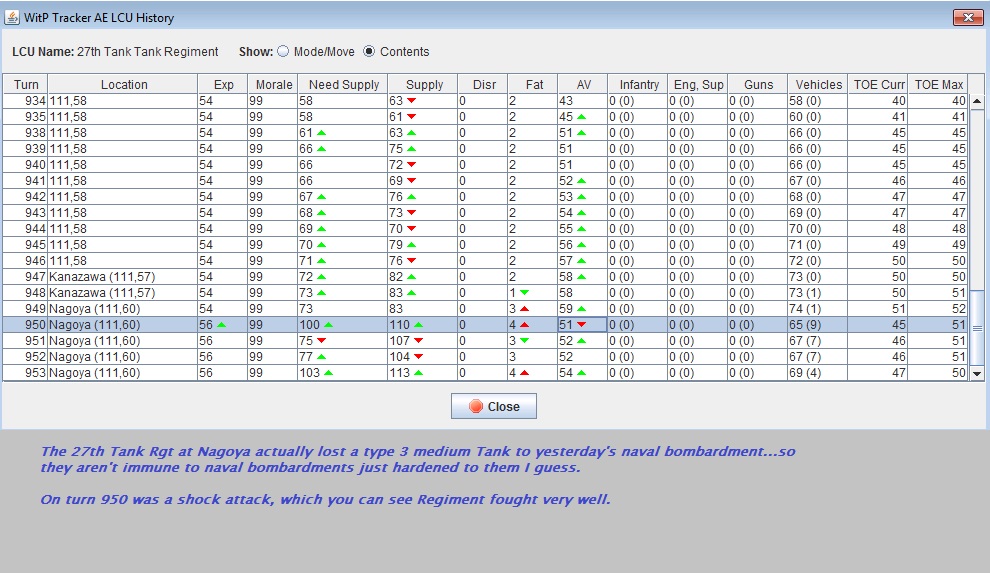
Task: Click the scrollbar down arrow
Action: (x=977, y=374)
